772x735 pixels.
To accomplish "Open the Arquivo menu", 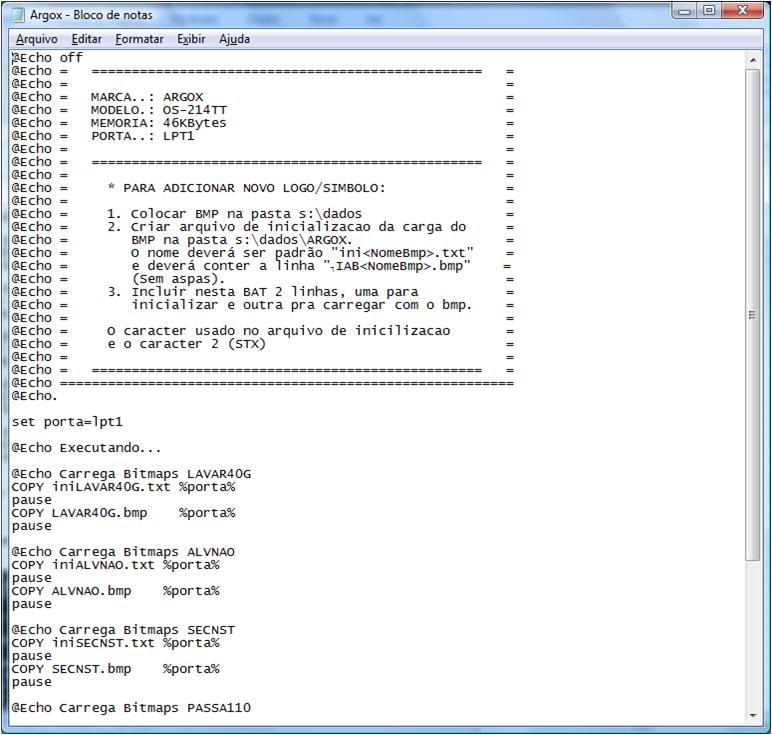I will tap(36, 39).
